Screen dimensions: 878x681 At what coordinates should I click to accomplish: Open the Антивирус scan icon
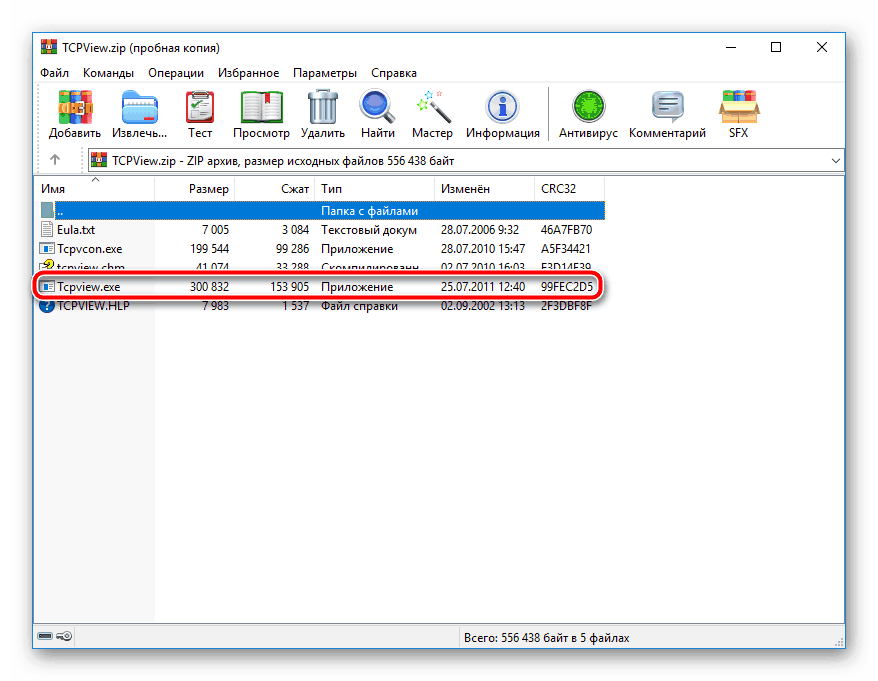588,106
